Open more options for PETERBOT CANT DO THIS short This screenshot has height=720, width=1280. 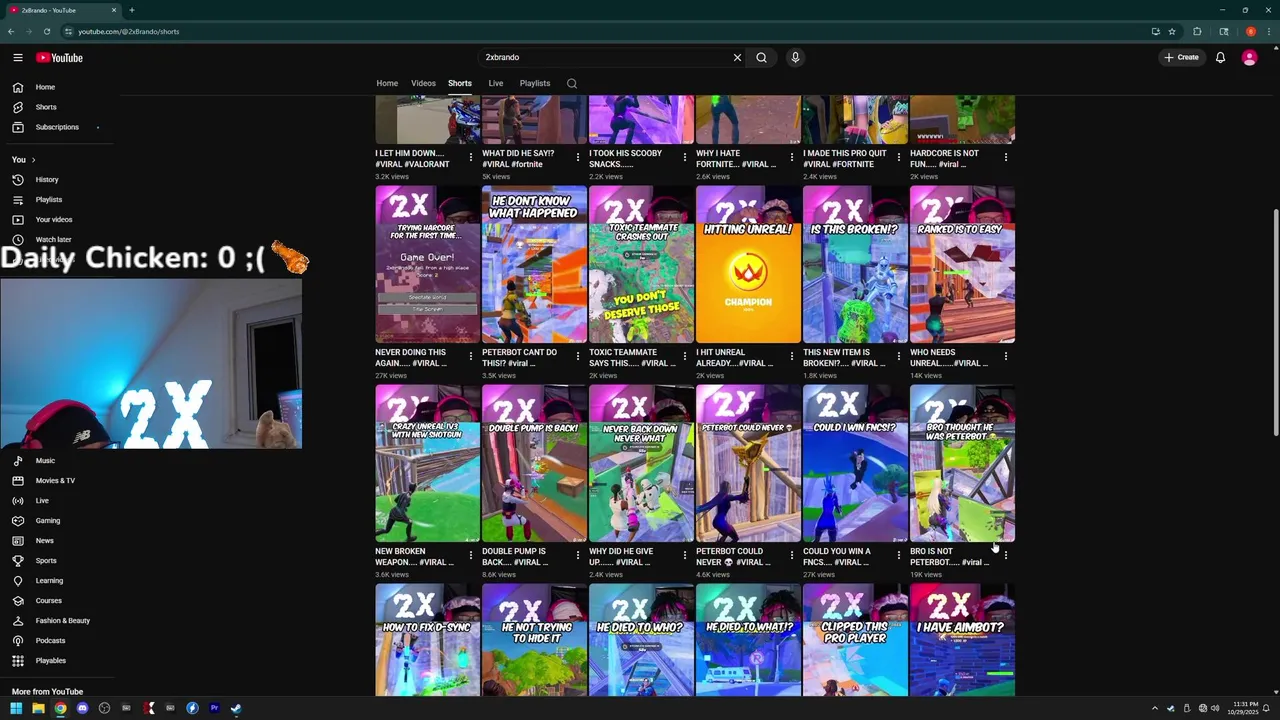[578, 356]
